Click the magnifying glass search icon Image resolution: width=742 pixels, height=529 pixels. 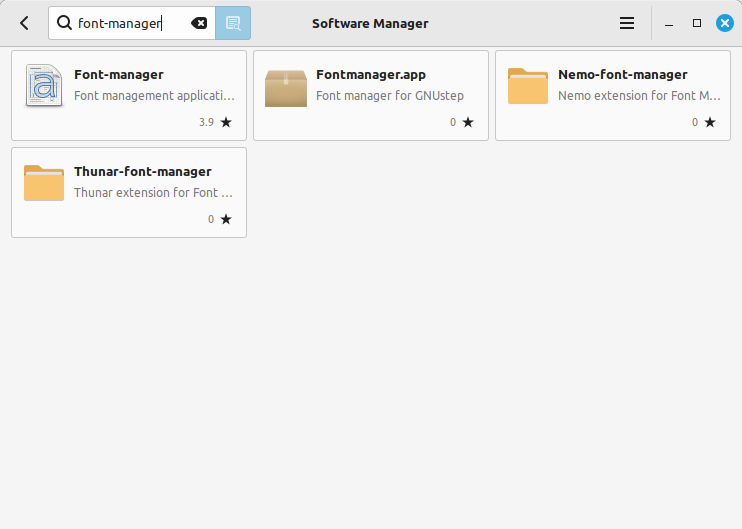coord(64,23)
